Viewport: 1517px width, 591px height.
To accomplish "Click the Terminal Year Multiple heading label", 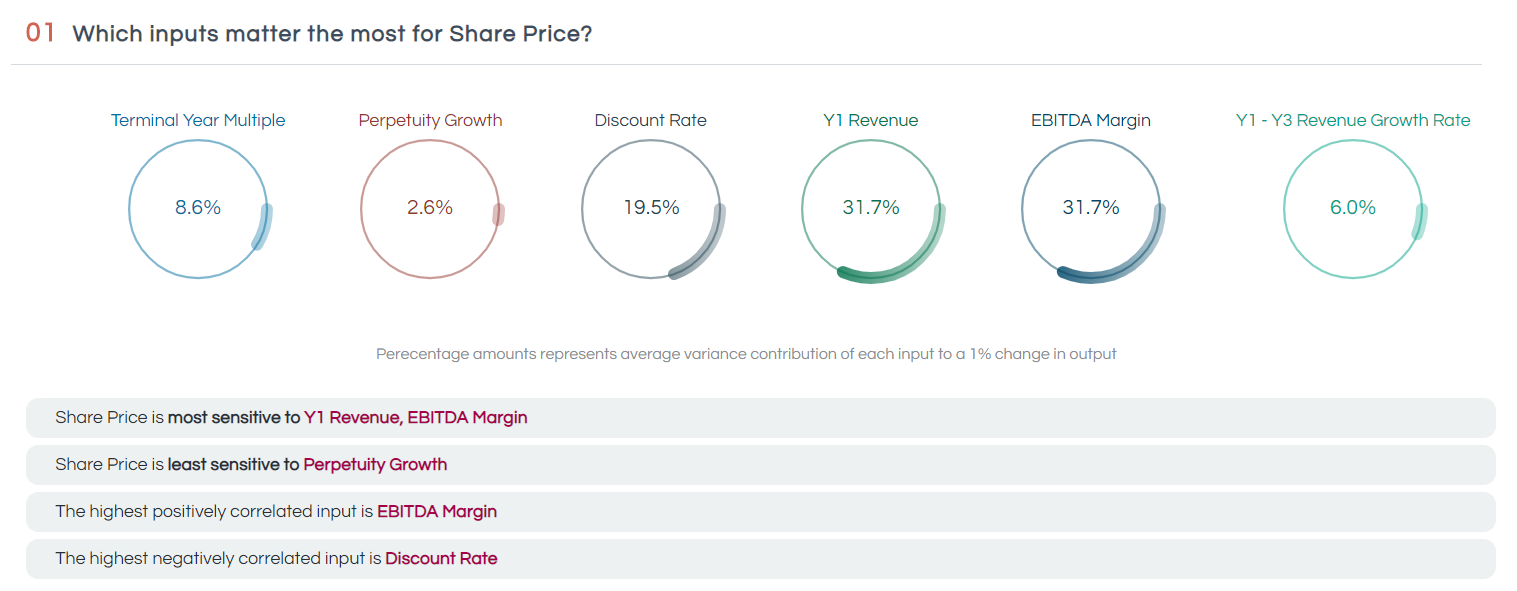I will (x=198, y=120).
